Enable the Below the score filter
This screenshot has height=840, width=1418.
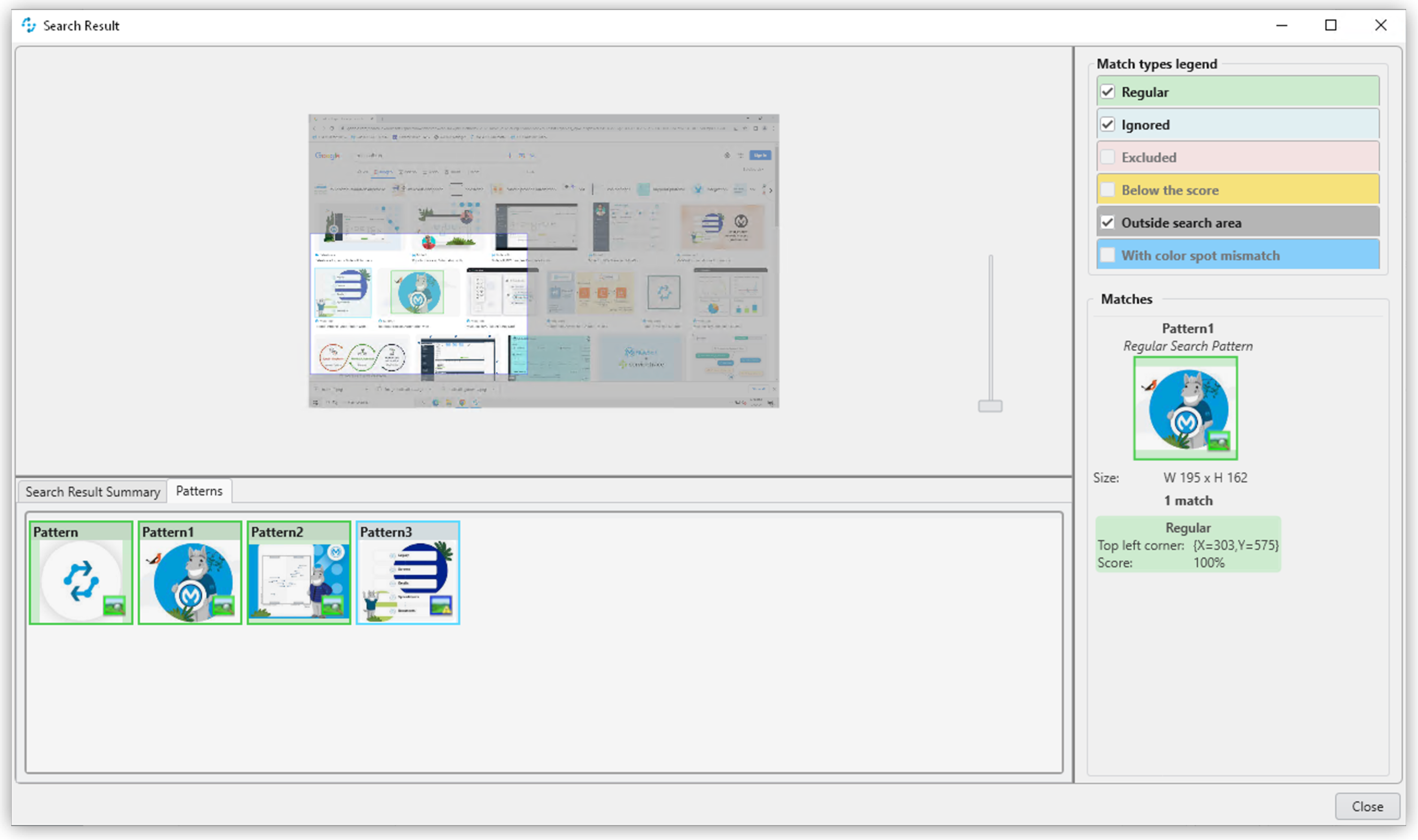click(x=1108, y=190)
